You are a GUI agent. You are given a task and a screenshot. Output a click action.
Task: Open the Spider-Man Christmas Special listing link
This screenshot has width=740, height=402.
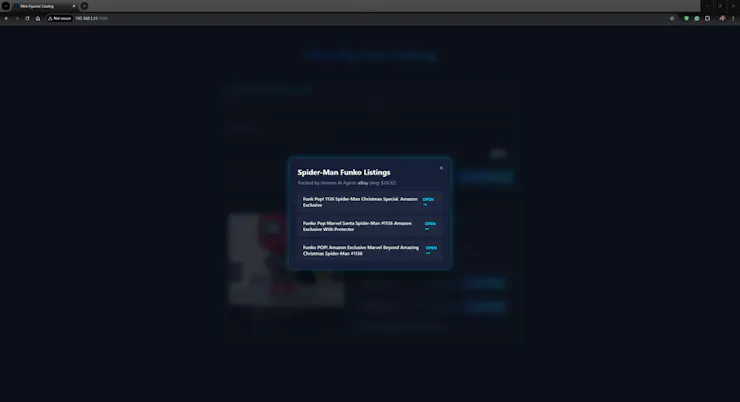[x=428, y=202]
